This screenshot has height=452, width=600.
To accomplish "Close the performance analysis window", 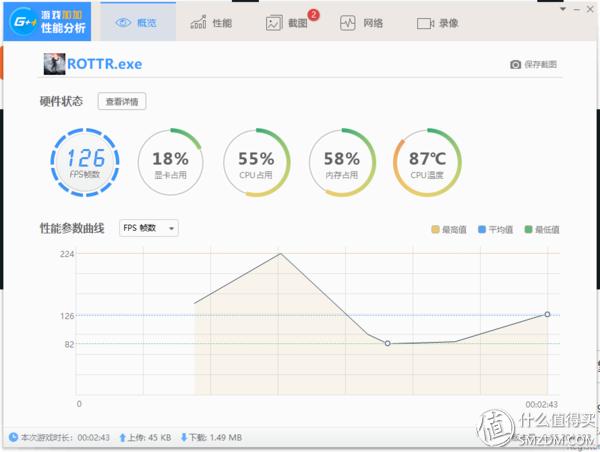I will tap(590, 9).
